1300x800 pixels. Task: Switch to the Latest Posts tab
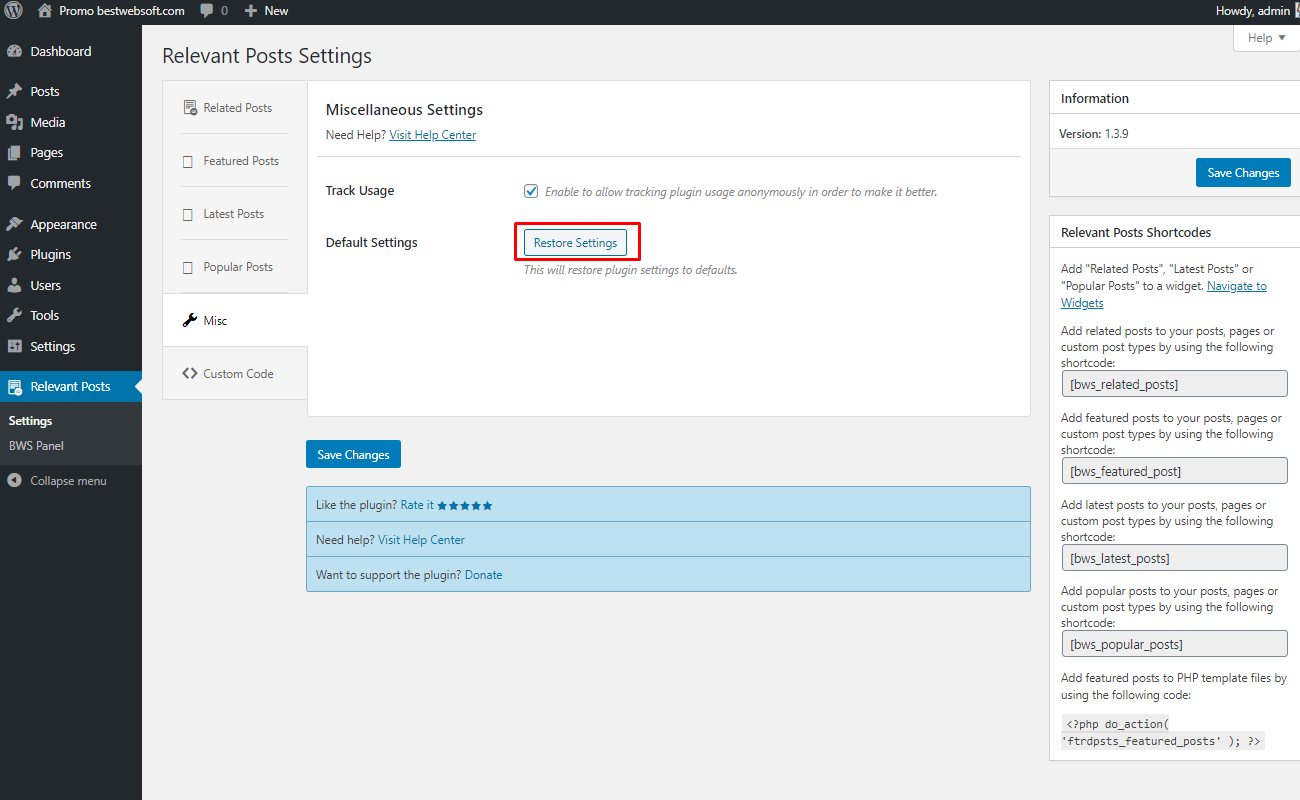click(235, 214)
